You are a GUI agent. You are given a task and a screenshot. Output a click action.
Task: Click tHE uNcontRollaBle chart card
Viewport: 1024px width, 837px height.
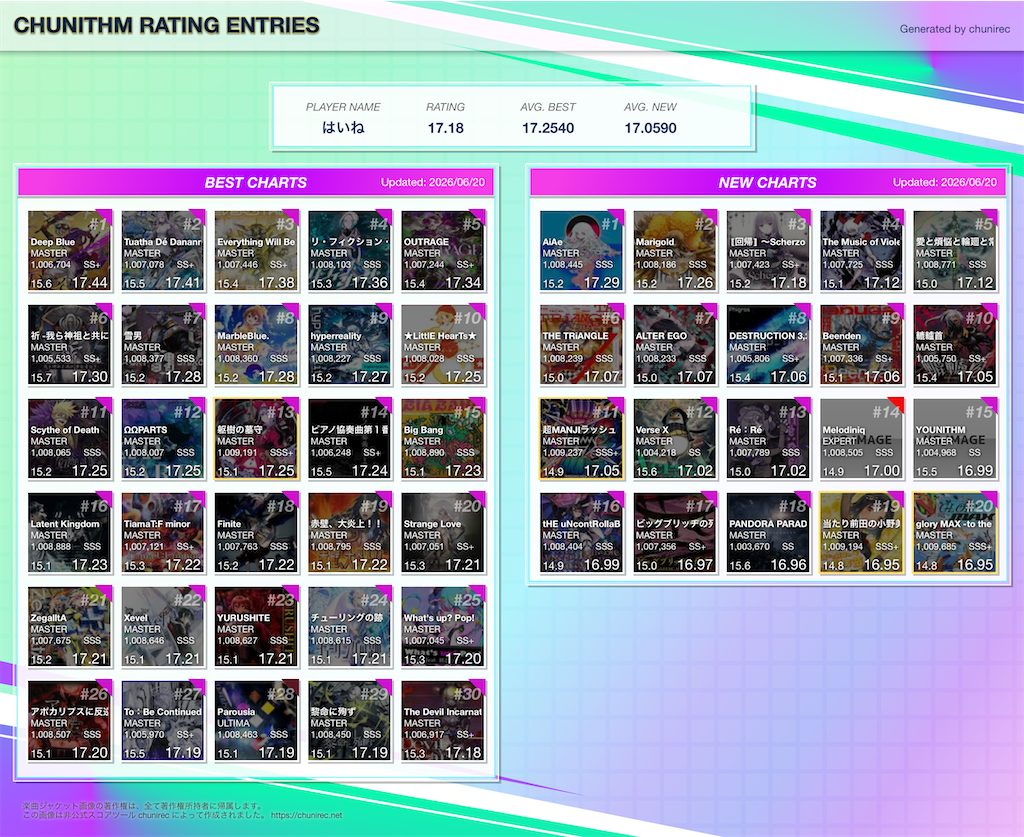(x=582, y=533)
